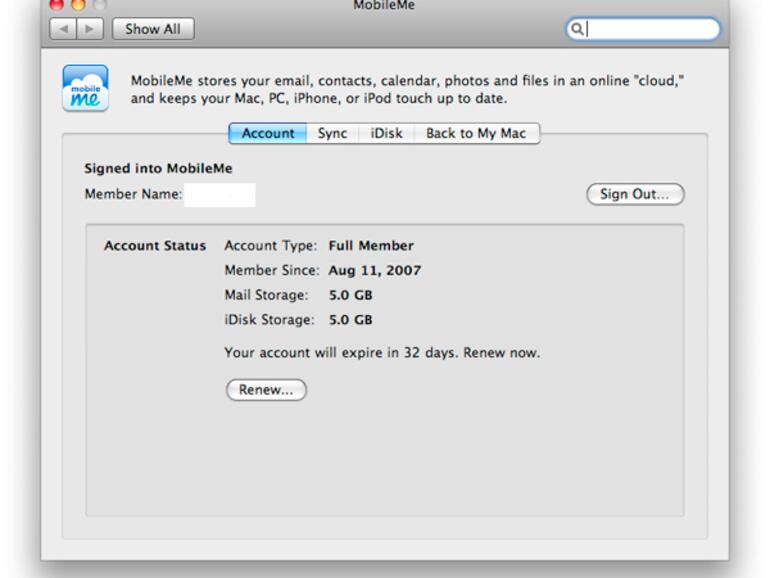Go back with the left arrow button
Screen dimensions: 770x578
click(x=63, y=29)
